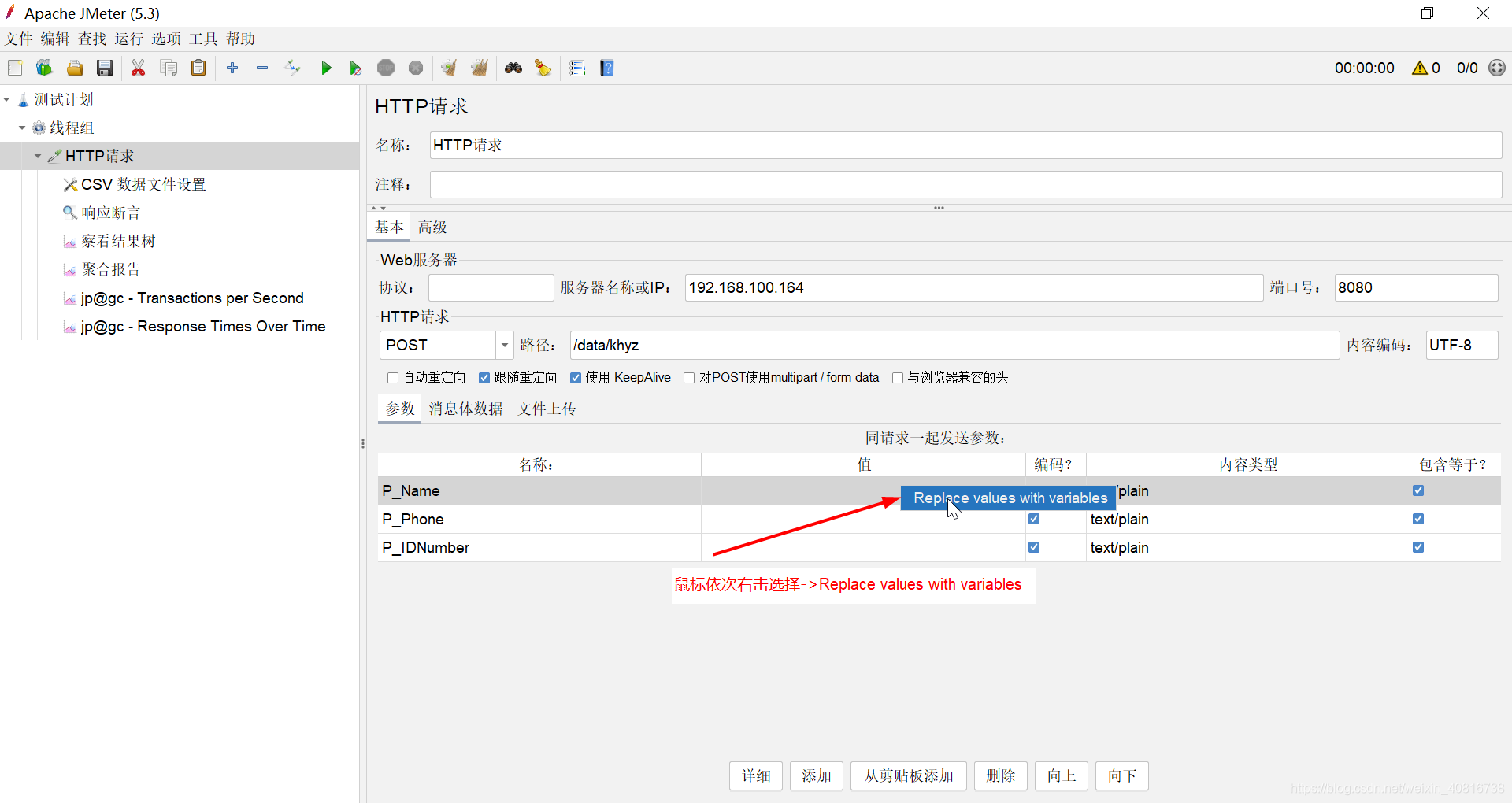Viewport: 1512px width, 803px height.
Task: Open the templates icon
Action: coord(44,68)
